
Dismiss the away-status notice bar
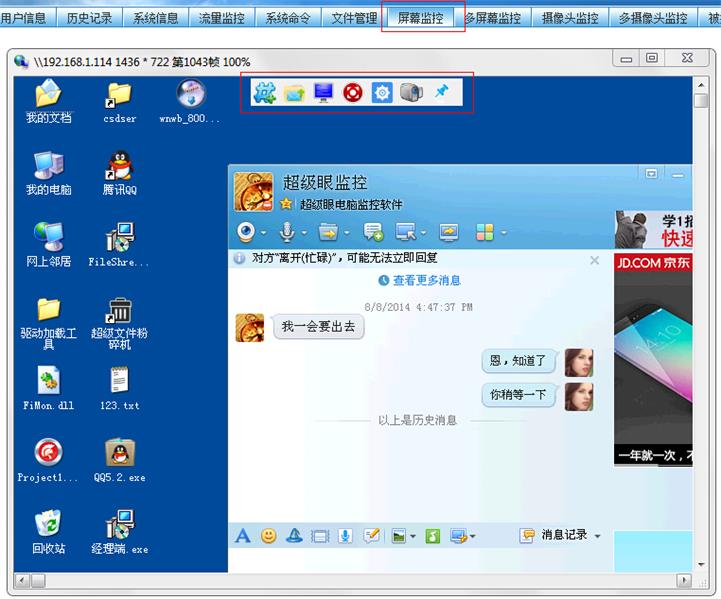point(594,260)
